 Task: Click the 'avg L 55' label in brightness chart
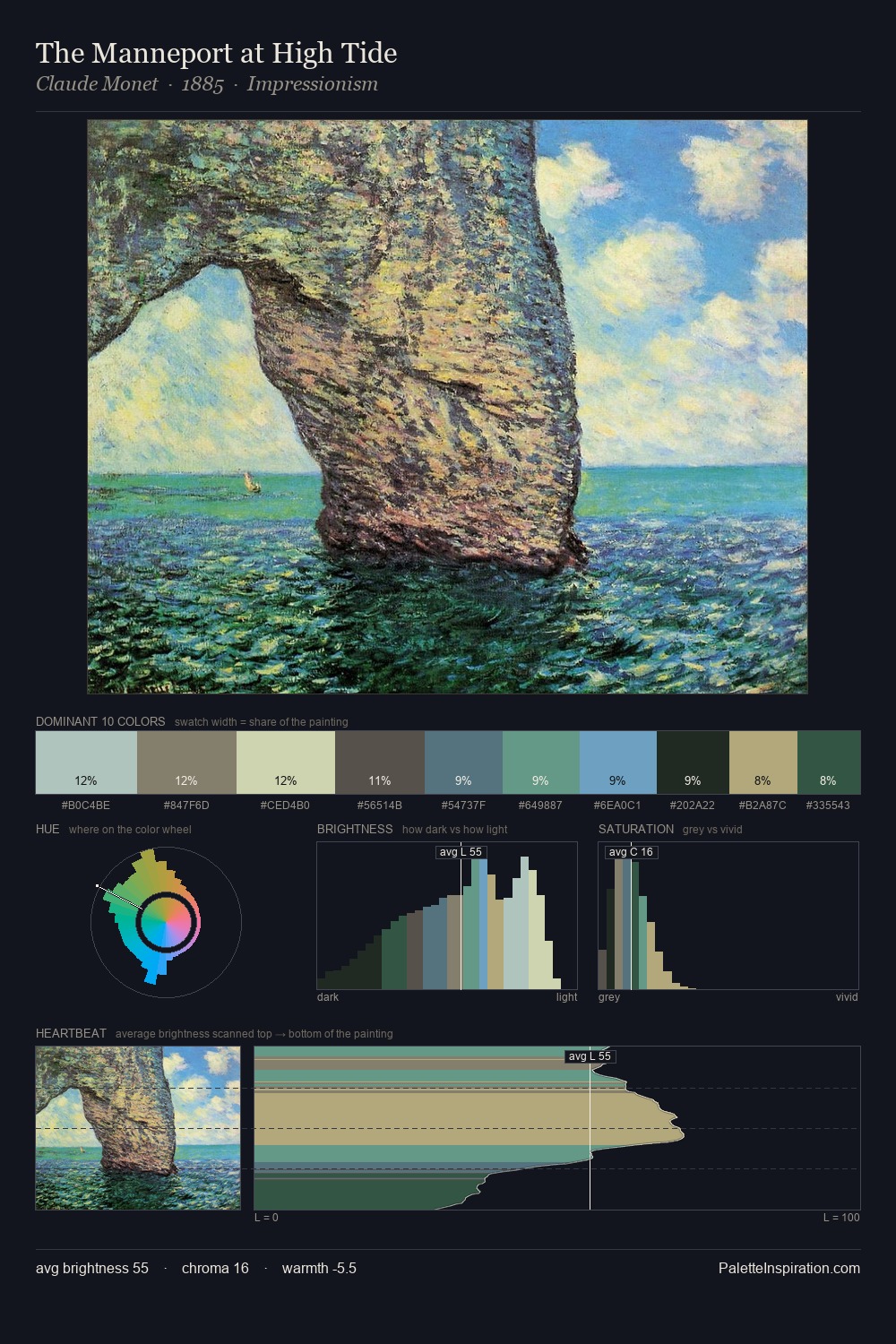(x=461, y=852)
